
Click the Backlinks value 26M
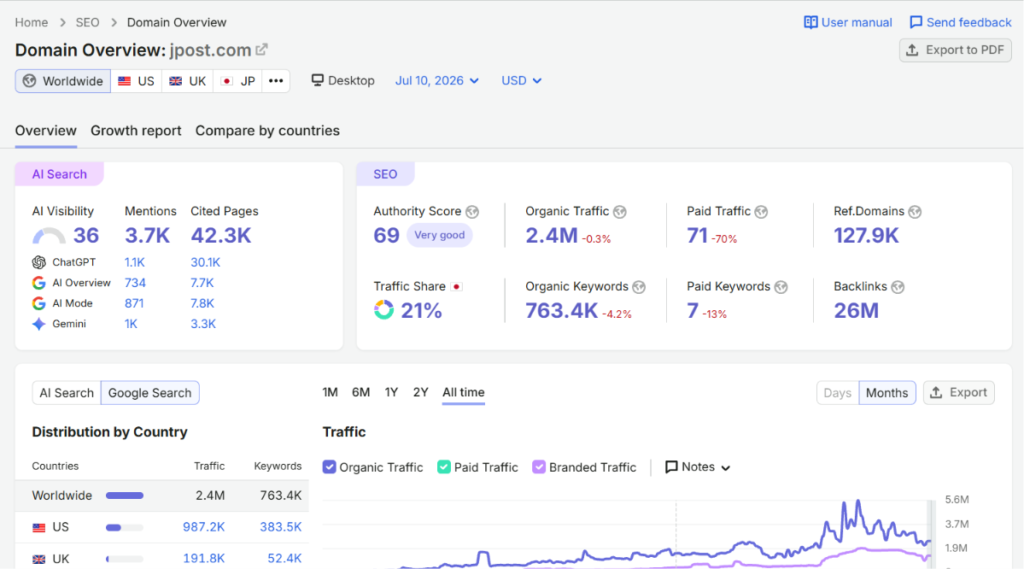click(856, 310)
